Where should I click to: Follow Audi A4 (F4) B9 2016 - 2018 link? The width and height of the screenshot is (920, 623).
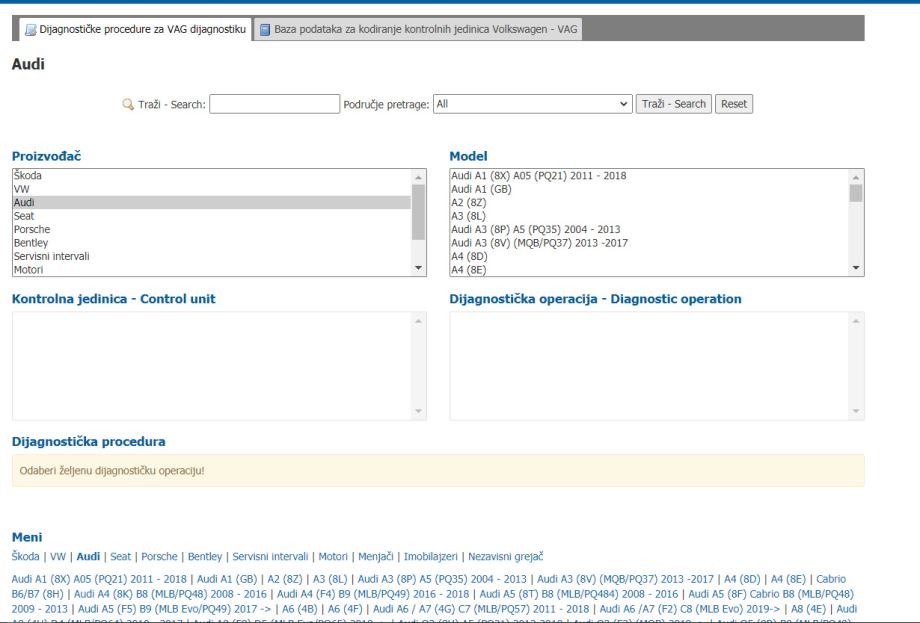(373, 594)
